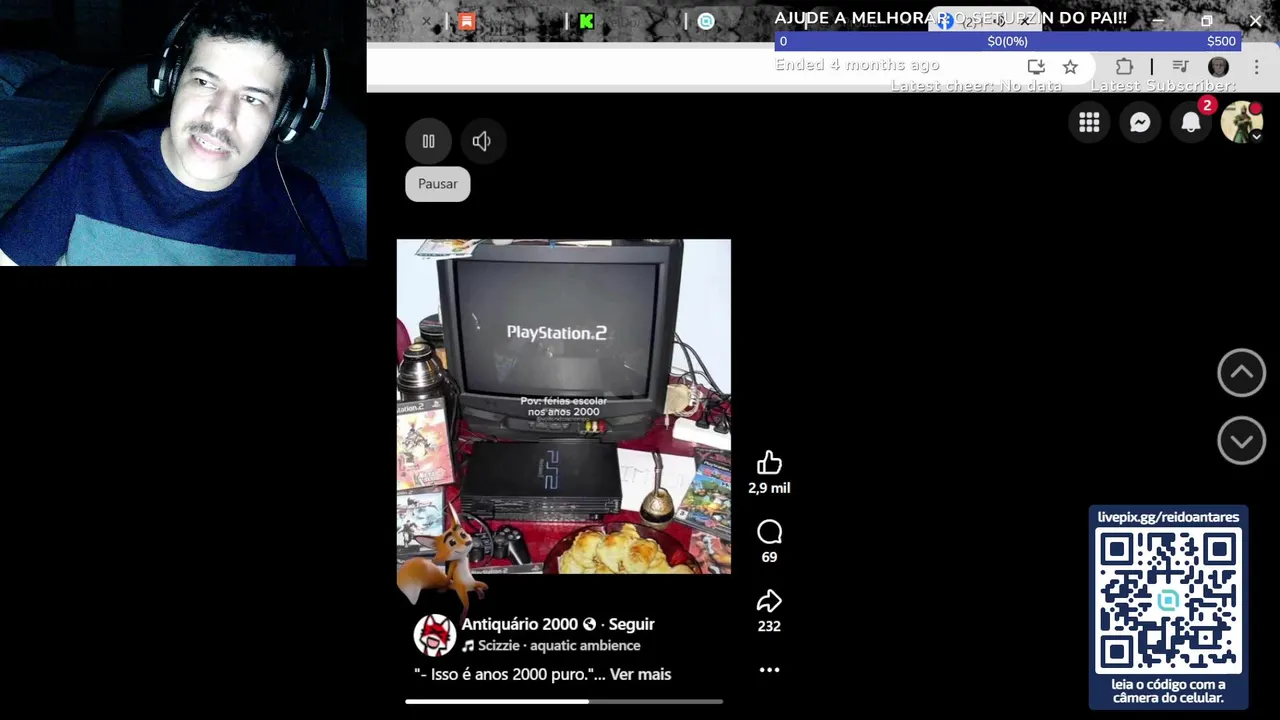Expand the caption with Ver mais

[x=640, y=674]
